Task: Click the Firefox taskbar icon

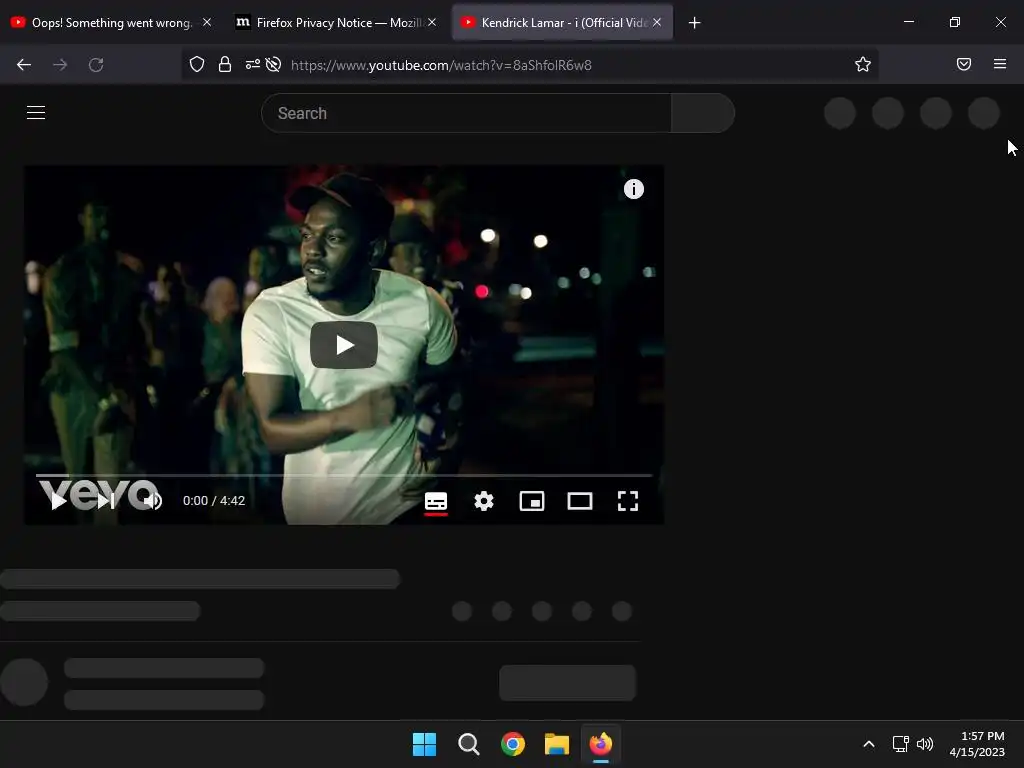Action: 601,744
